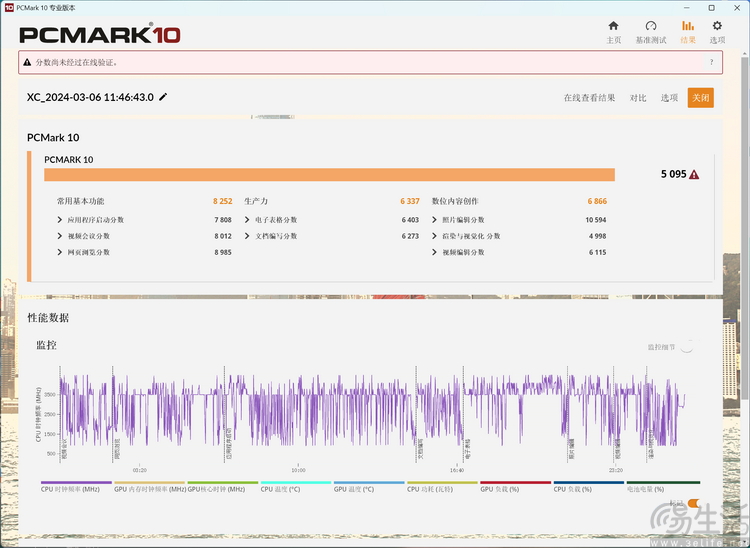Click the PCMARK 10 logo

click(x=99, y=35)
